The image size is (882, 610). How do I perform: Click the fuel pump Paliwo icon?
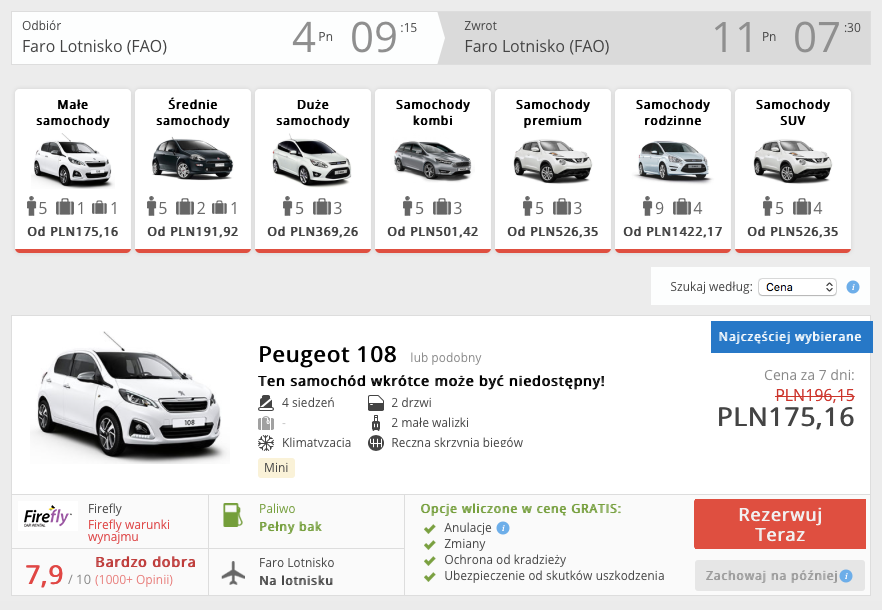click(233, 515)
